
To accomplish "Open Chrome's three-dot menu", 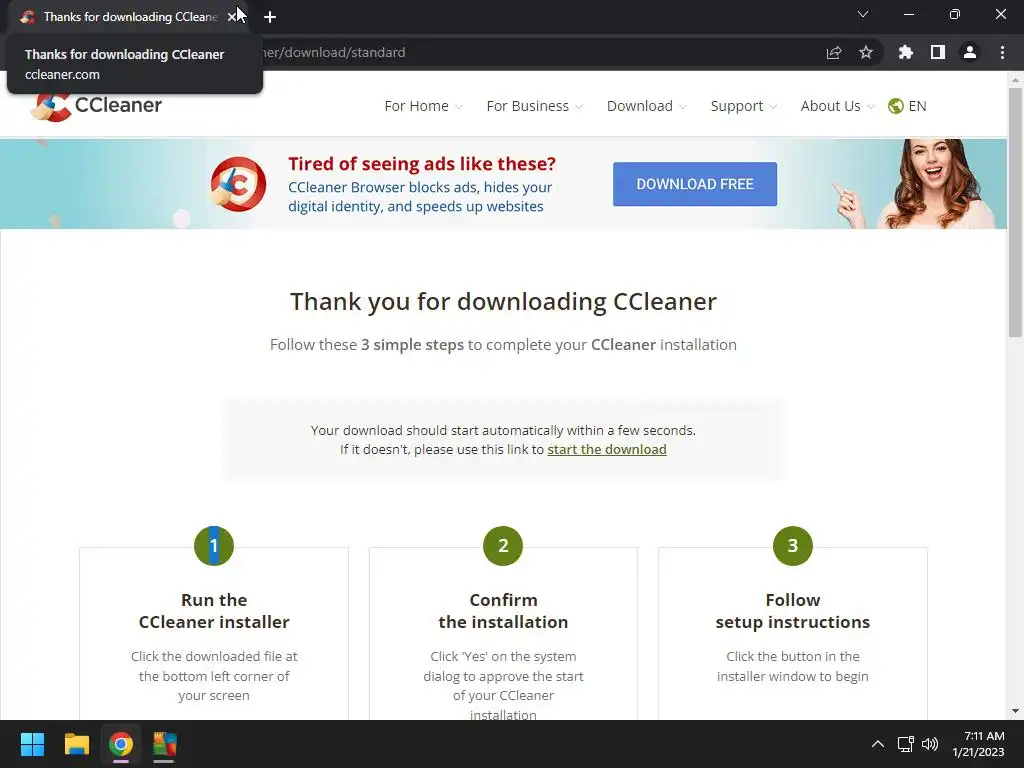I will click(1002, 52).
